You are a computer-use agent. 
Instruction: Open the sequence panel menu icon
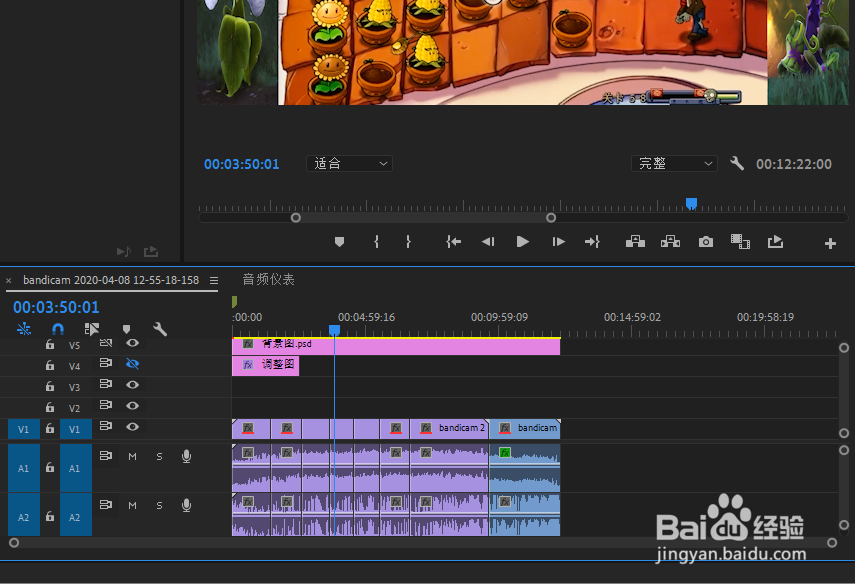click(214, 280)
